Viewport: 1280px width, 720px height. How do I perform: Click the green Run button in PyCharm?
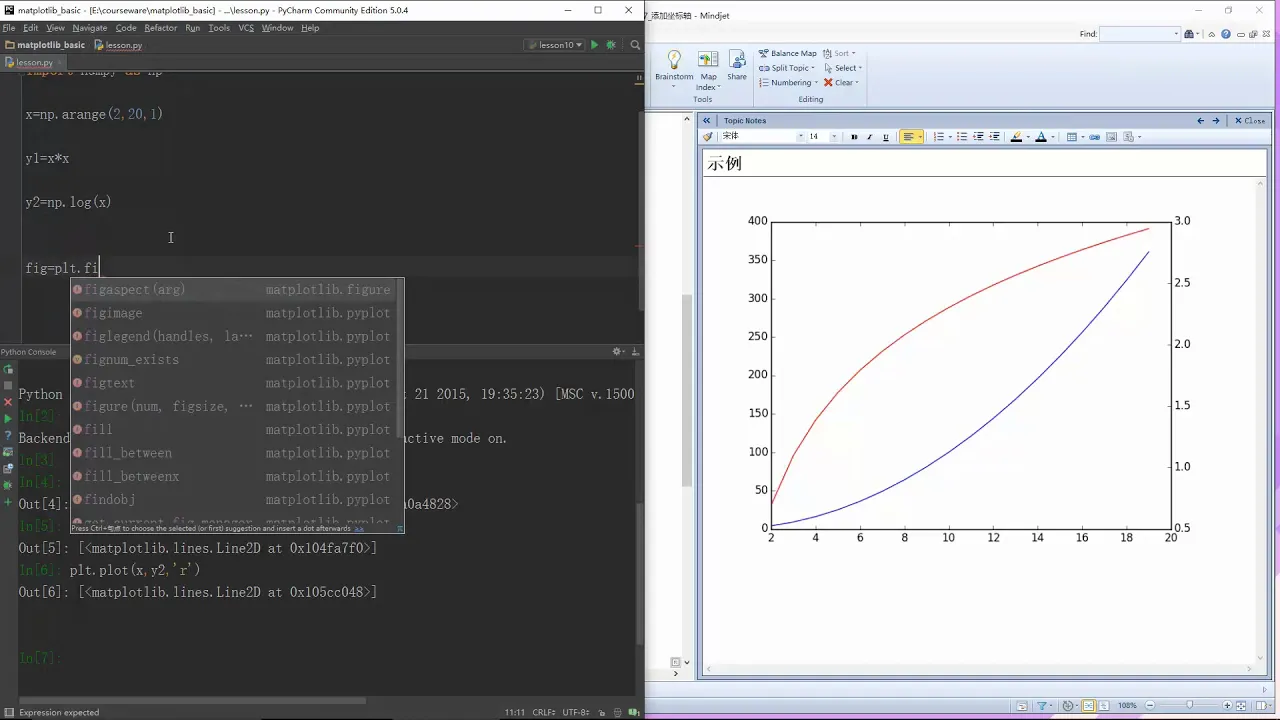pos(595,45)
